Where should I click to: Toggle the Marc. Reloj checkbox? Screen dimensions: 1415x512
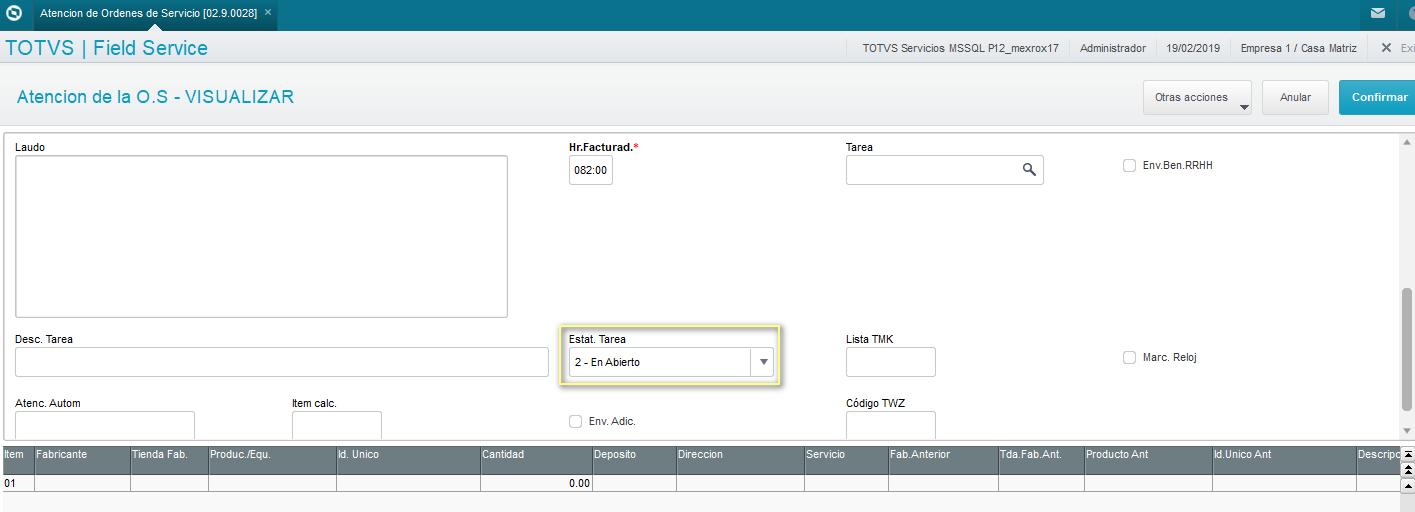click(x=1129, y=357)
